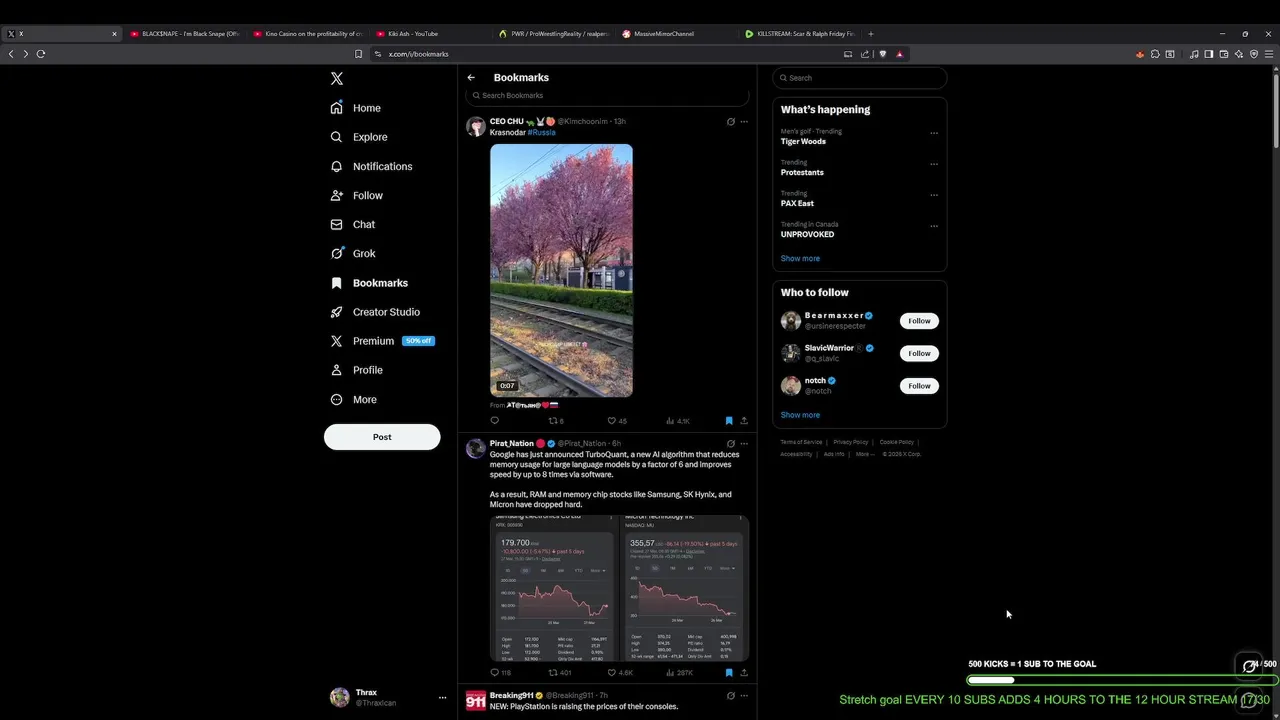Open more options on Pirat_Nation post
Screen dimensions: 1280x720
(x=744, y=444)
